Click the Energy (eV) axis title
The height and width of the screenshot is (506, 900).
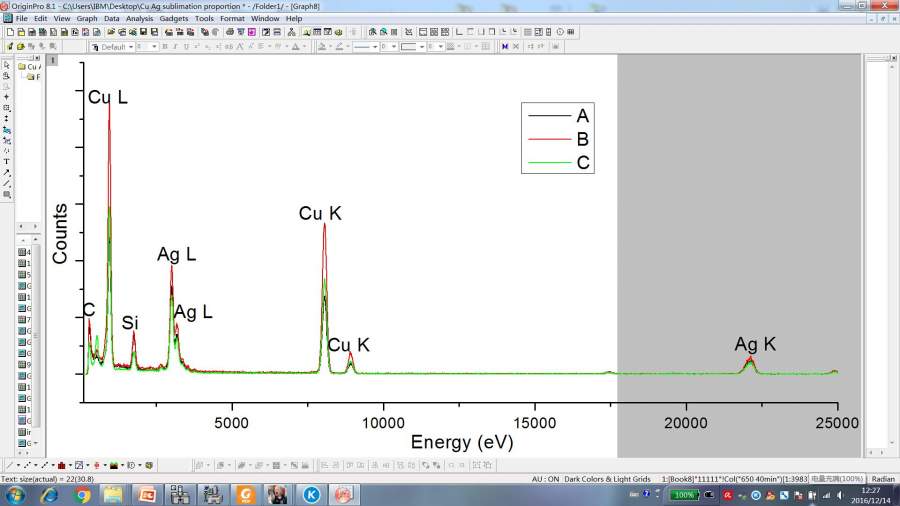[x=461, y=442]
